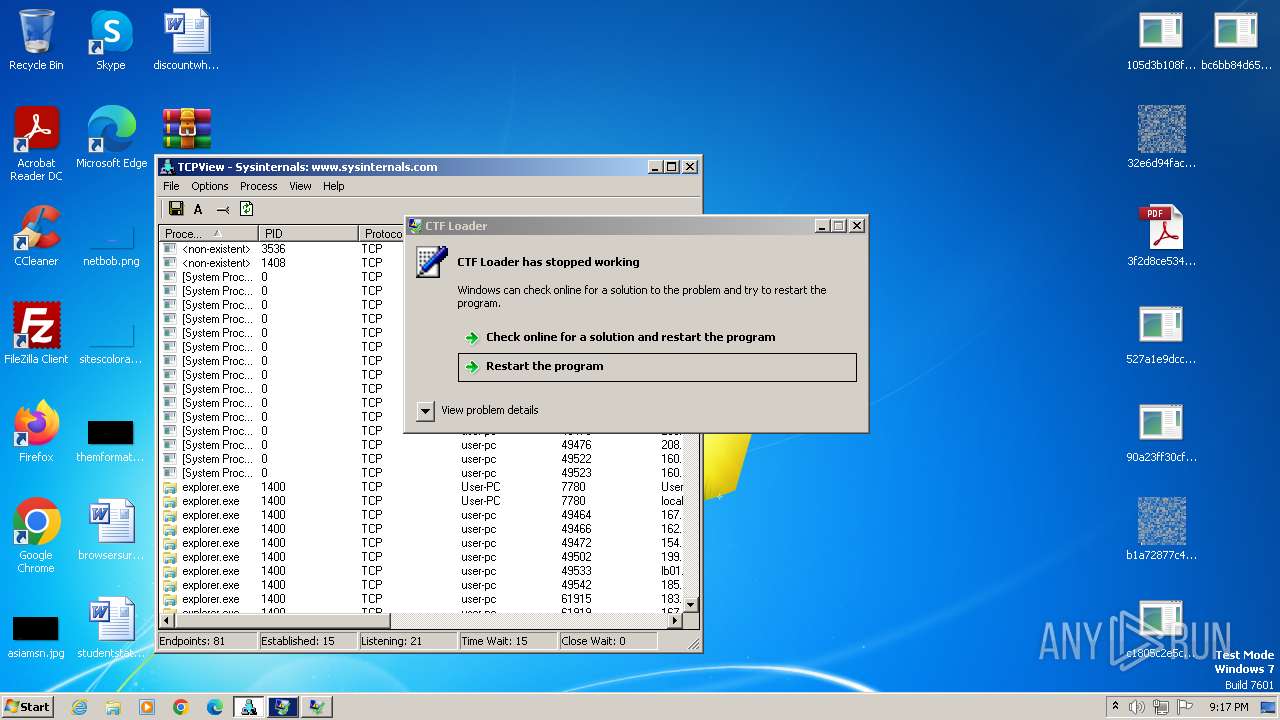Select explorer.exe row with local port 61915
Image resolution: width=1280 pixels, height=720 pixels.
coord(420,599)
